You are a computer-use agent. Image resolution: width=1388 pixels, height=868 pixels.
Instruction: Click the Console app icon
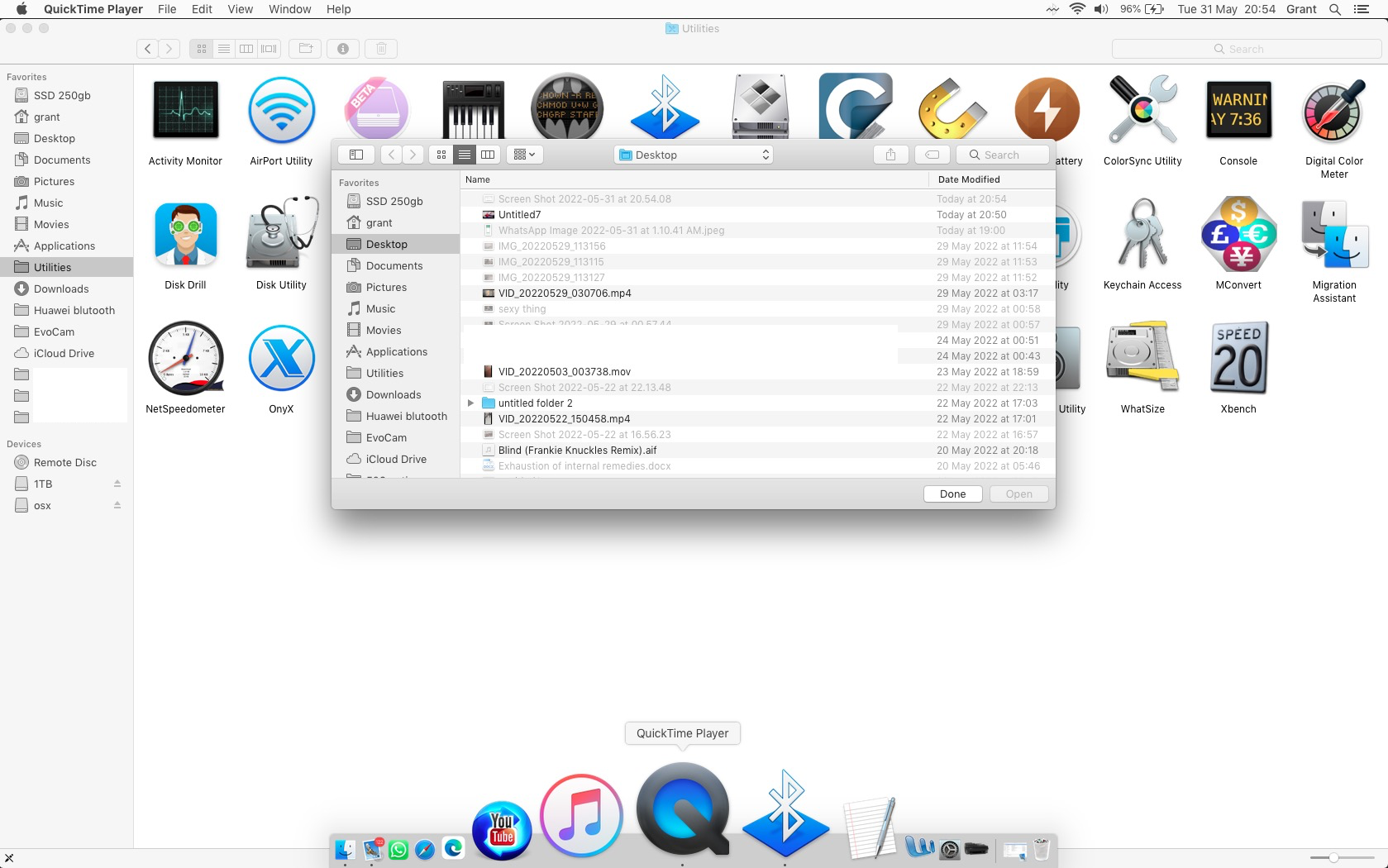[x=1238, y=111]
